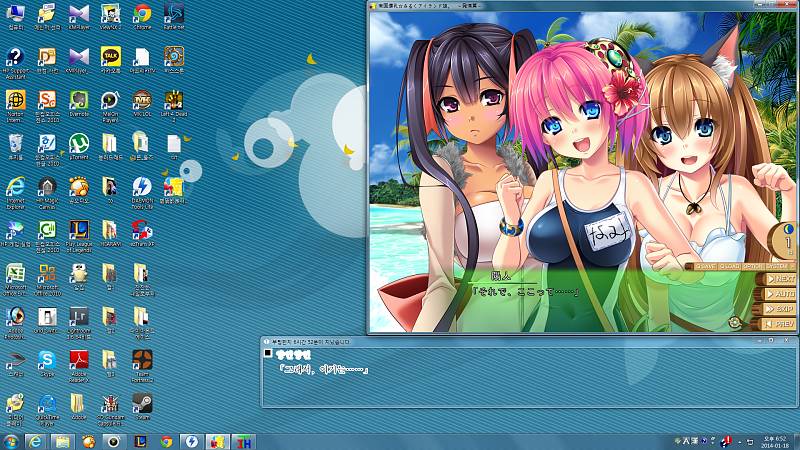Image resolution: width=800 pixels, height=450 pixels.
Task: Open Left 4 Dead 2 shortcut
Action: click(174, 101)
